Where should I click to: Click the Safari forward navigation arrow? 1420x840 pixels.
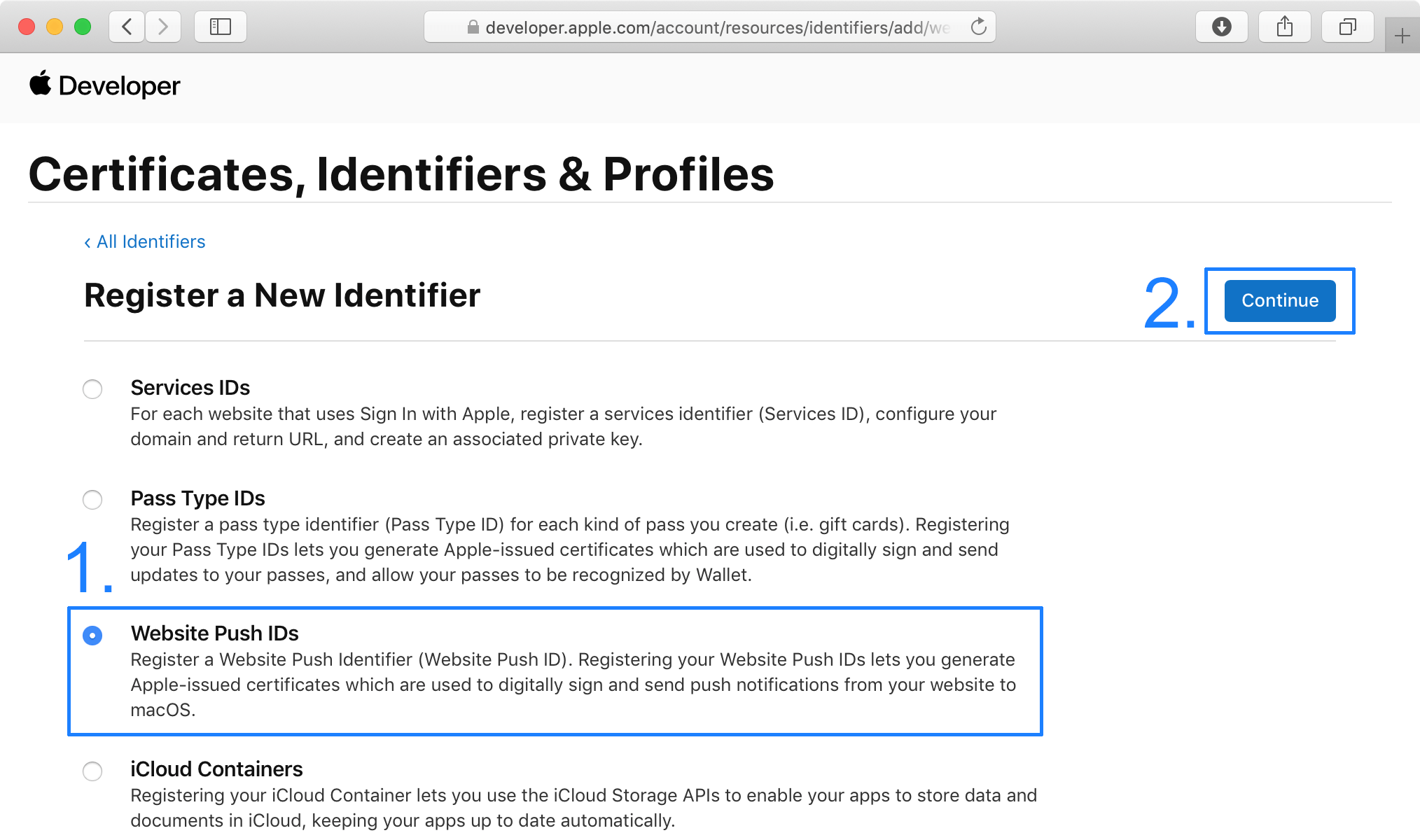163,27
